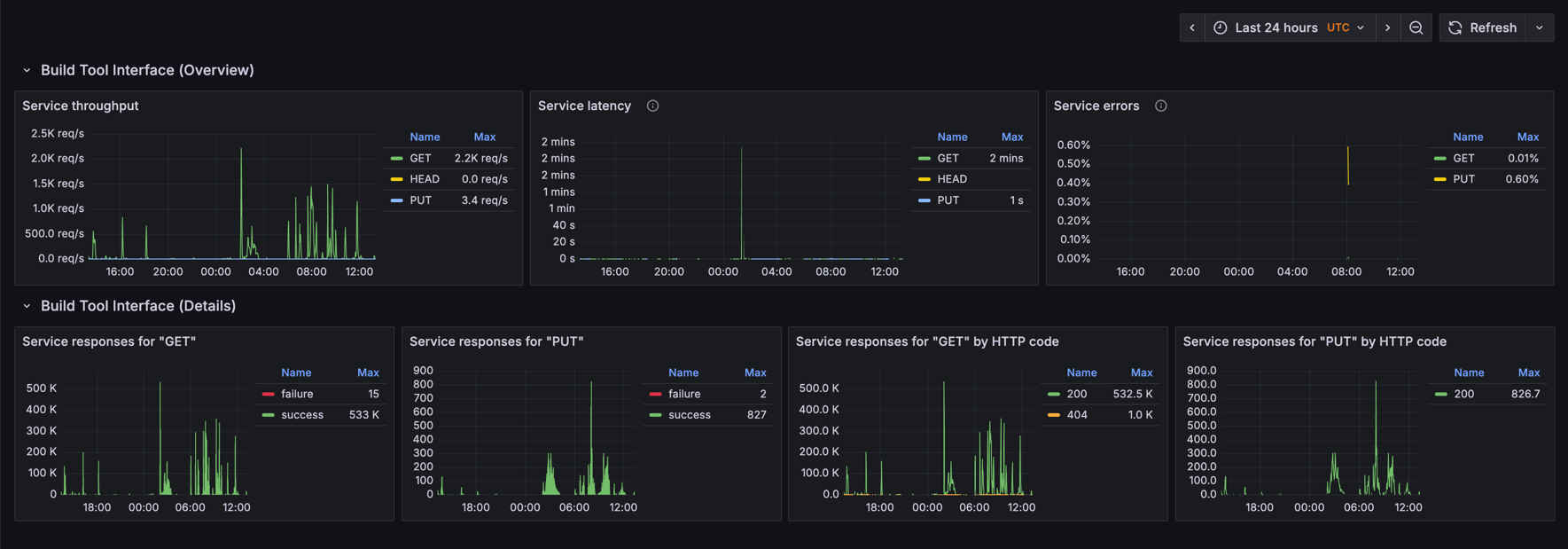Click the zoom out time range icon
Image resolution: width=1568 pixels, height=549 pixels.
coord(1416,27)
